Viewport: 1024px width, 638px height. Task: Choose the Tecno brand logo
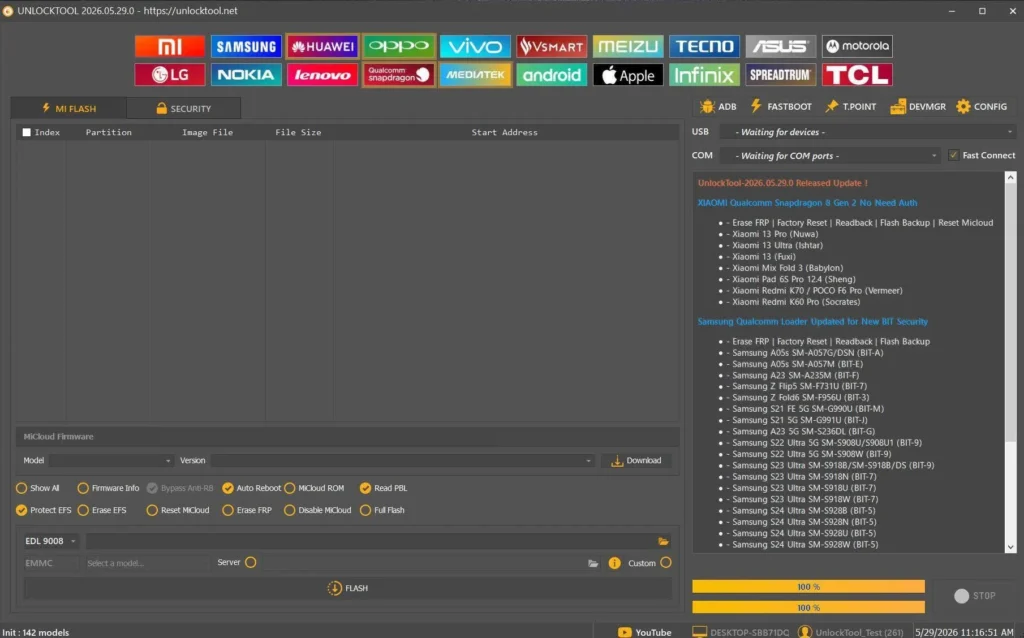[x=705, y=46]
